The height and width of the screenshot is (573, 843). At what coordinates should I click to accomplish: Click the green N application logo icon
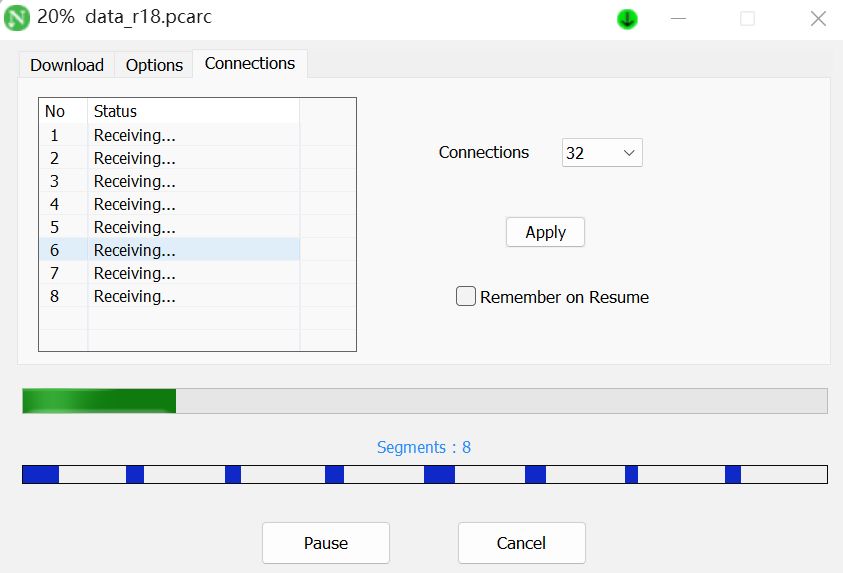pos(17,18)
